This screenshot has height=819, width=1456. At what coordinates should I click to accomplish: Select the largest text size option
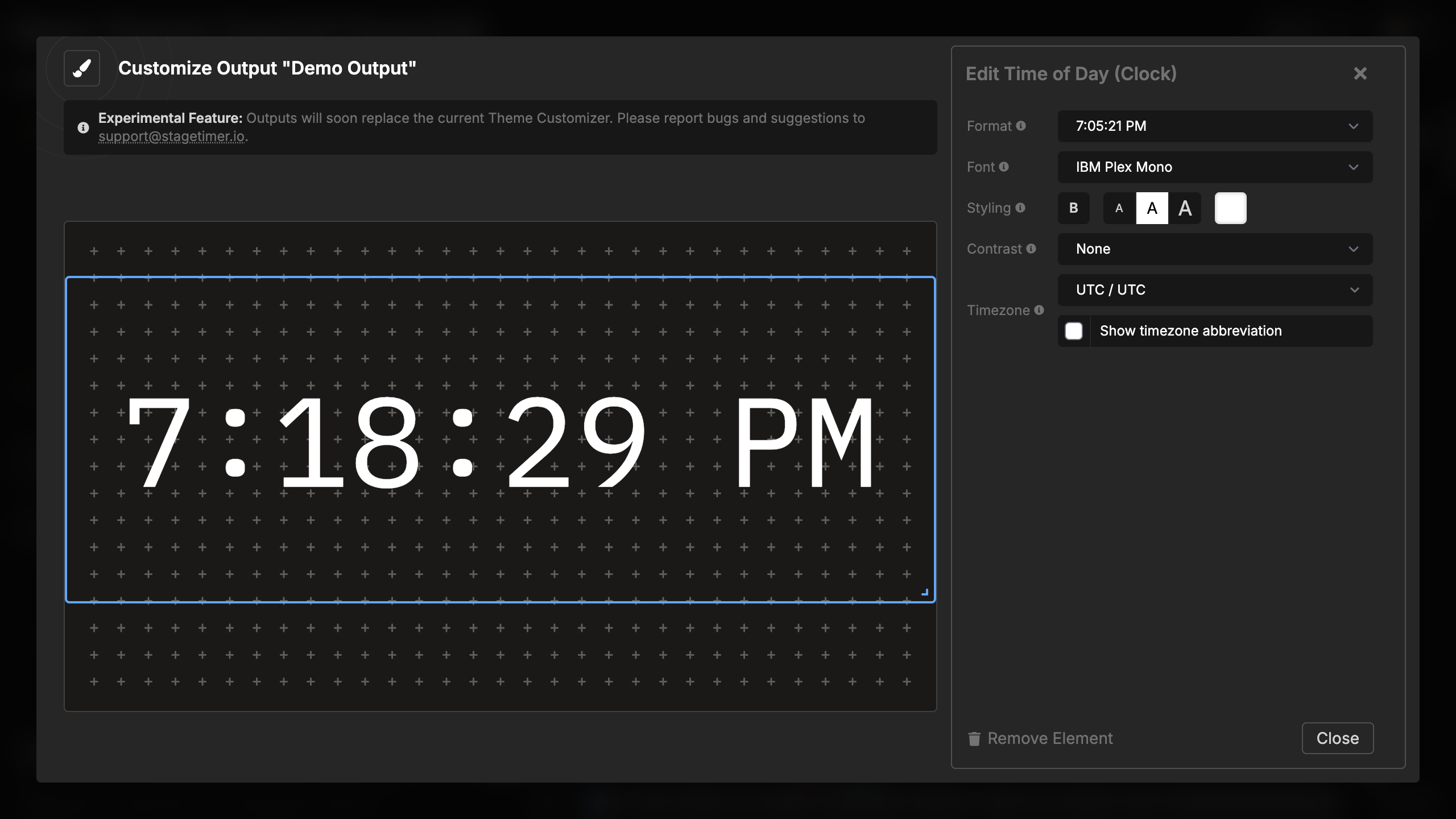coord(1185,208)
